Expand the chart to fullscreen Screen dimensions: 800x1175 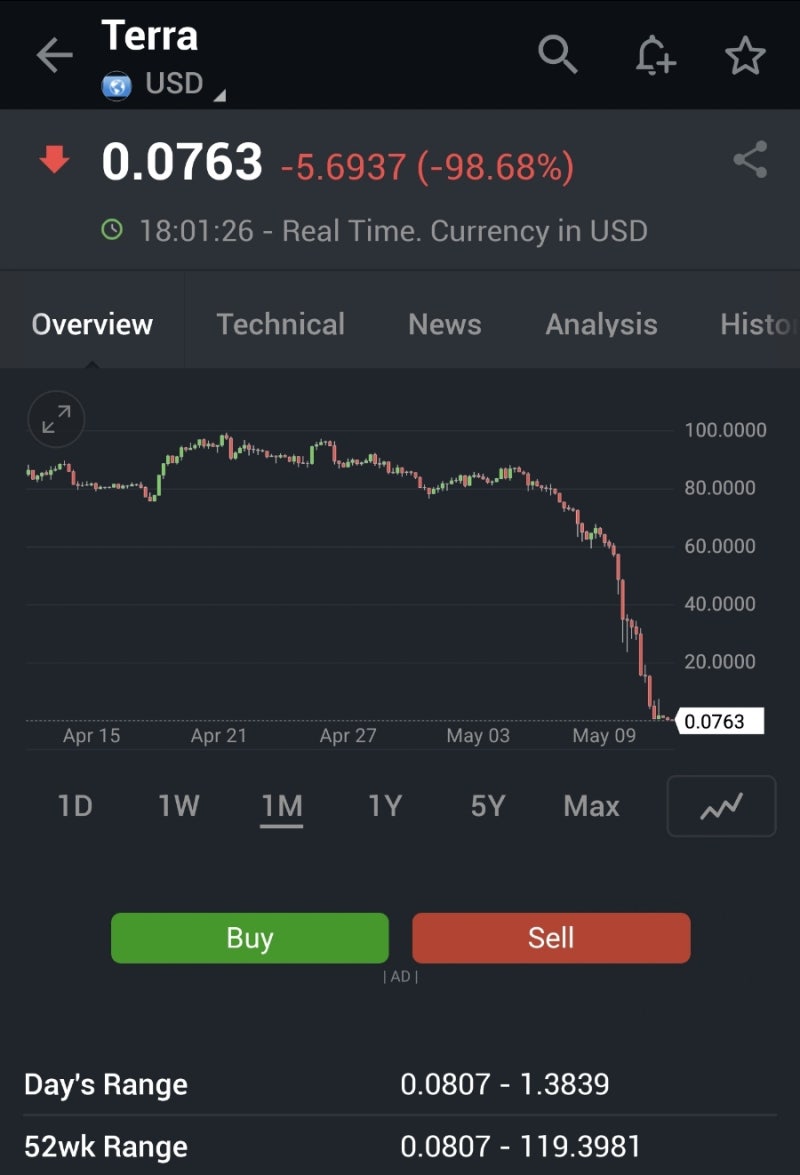pyautogui.click(x=57, y=419)
